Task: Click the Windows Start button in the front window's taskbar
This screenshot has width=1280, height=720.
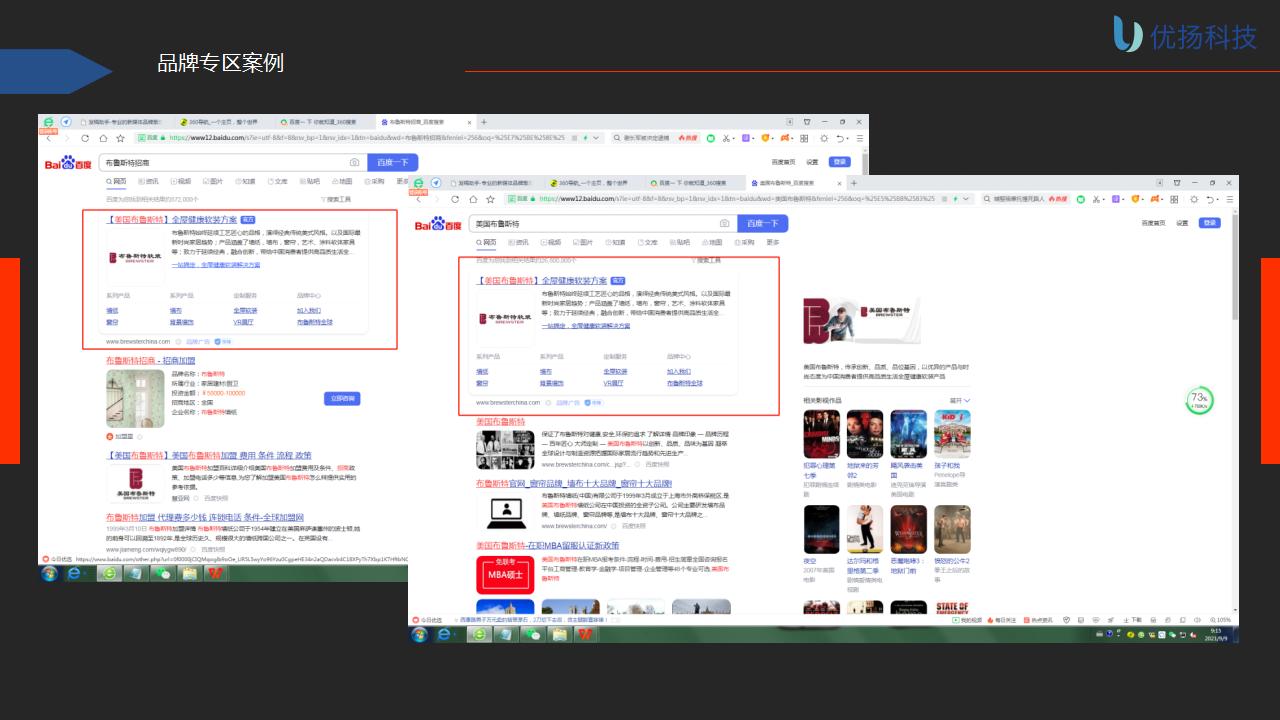Action: [x=419, y=635]
